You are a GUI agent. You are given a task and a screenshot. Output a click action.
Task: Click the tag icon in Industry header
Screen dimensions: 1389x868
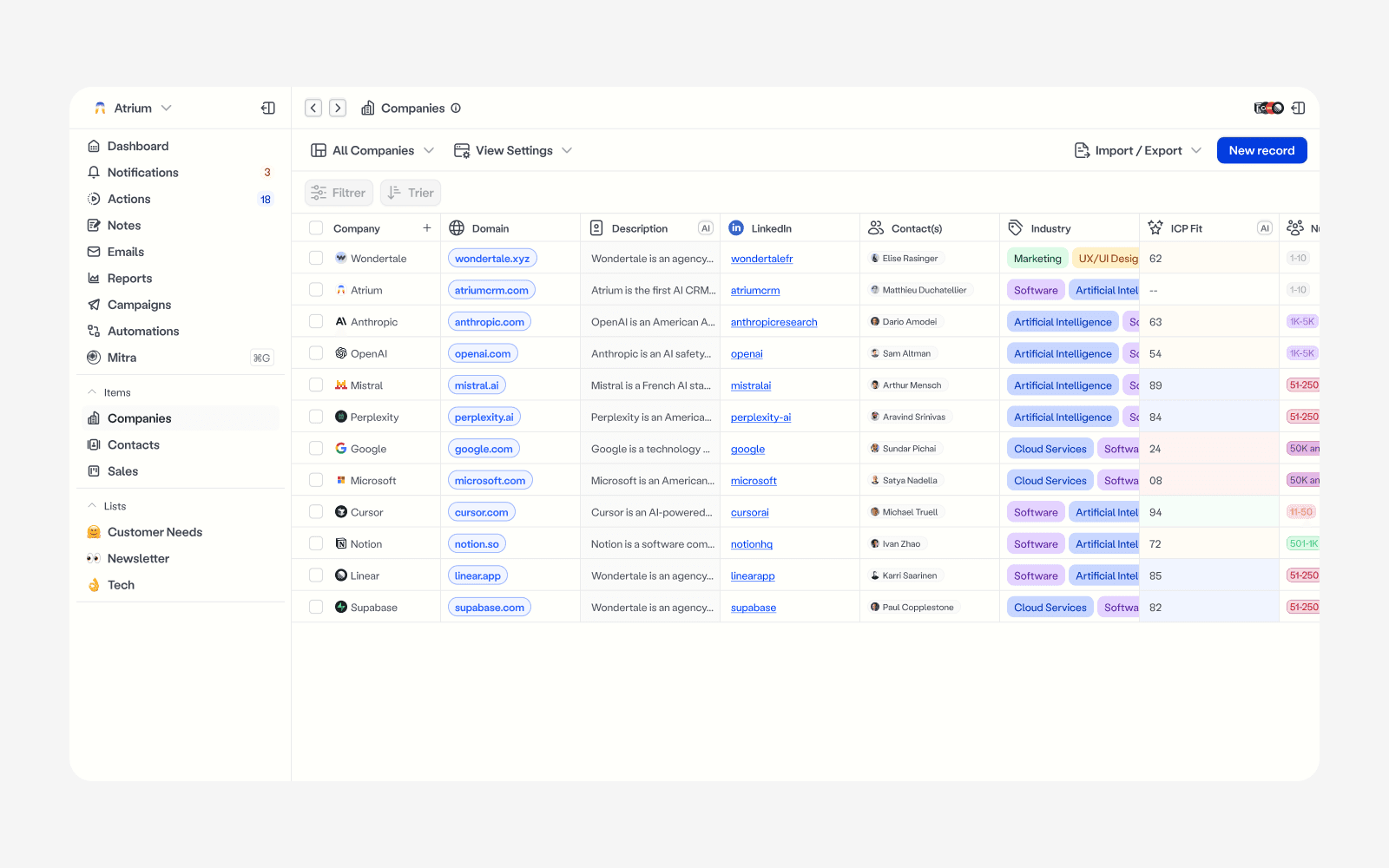(1016, 228)
